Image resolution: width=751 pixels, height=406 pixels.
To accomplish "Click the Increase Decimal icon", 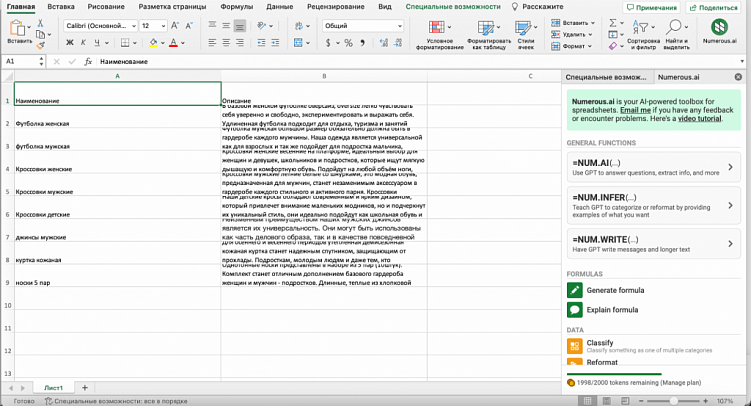I will tap(384, 43).
